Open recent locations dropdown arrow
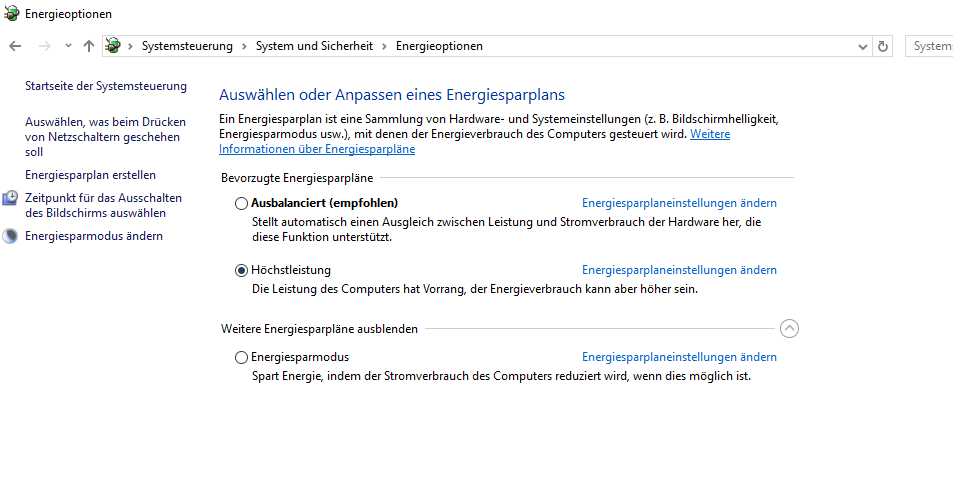This screenshot has height=489, width=953. click(68, 46)
